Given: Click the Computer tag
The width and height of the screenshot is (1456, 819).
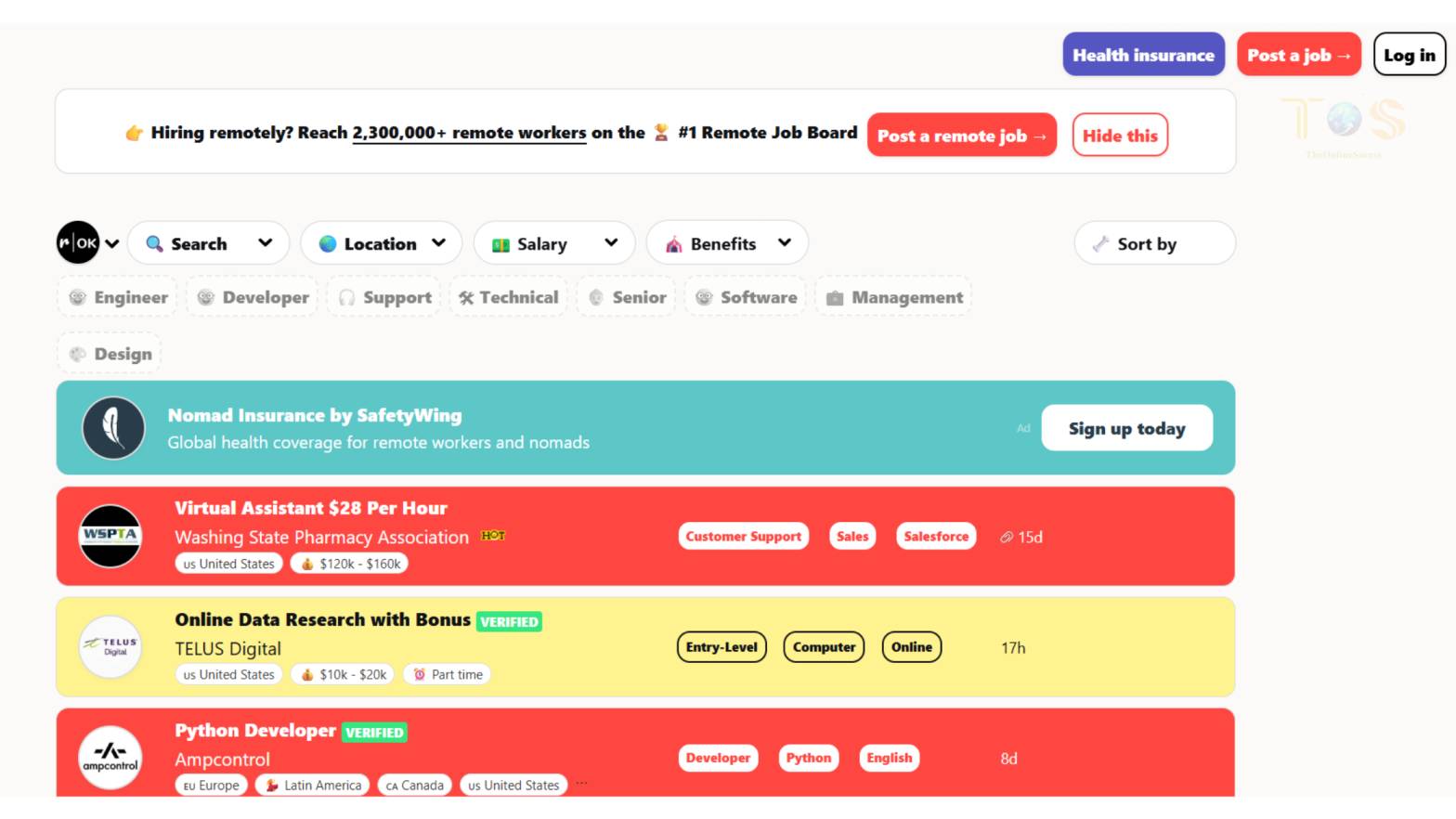Looking at the screenshot, I should click(824, 647).
